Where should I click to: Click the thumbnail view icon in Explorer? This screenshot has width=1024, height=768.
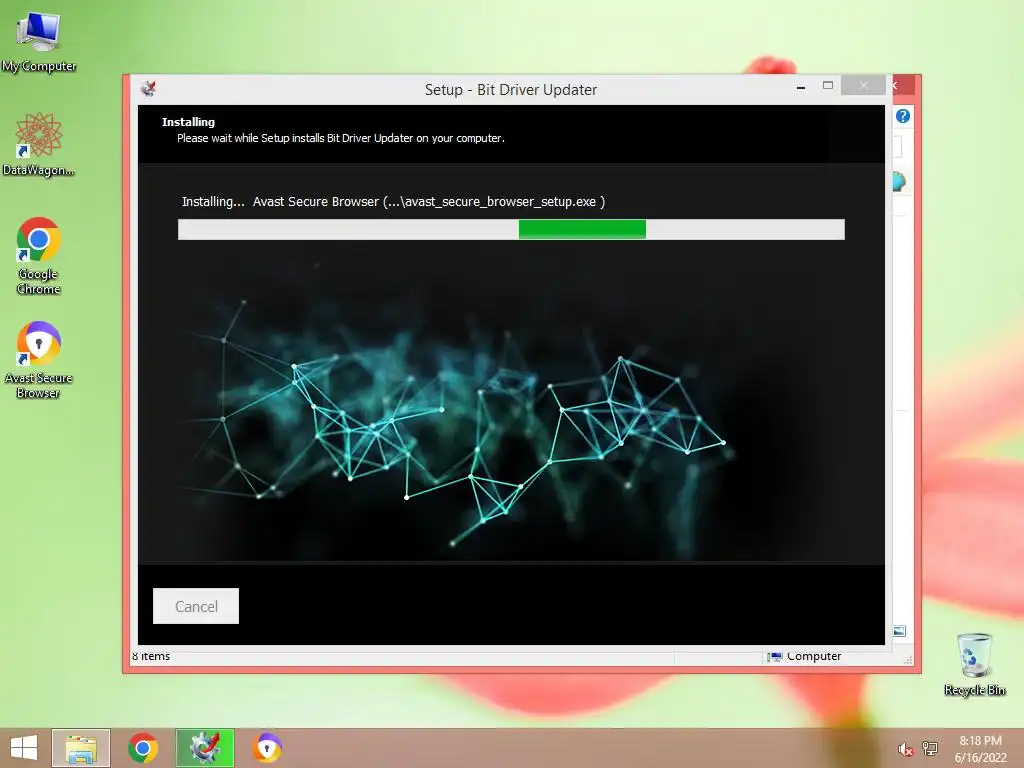pos(899,631)
